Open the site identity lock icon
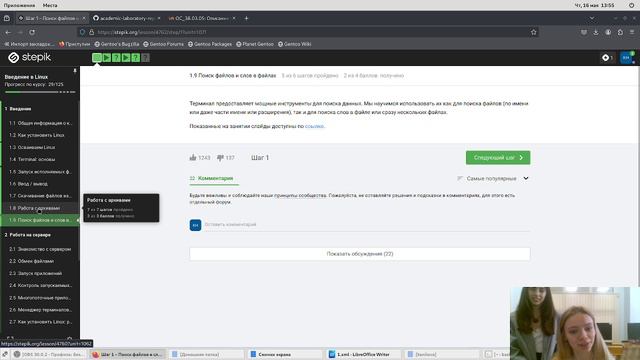The image size is (640, 360). (x=91, y=32)
